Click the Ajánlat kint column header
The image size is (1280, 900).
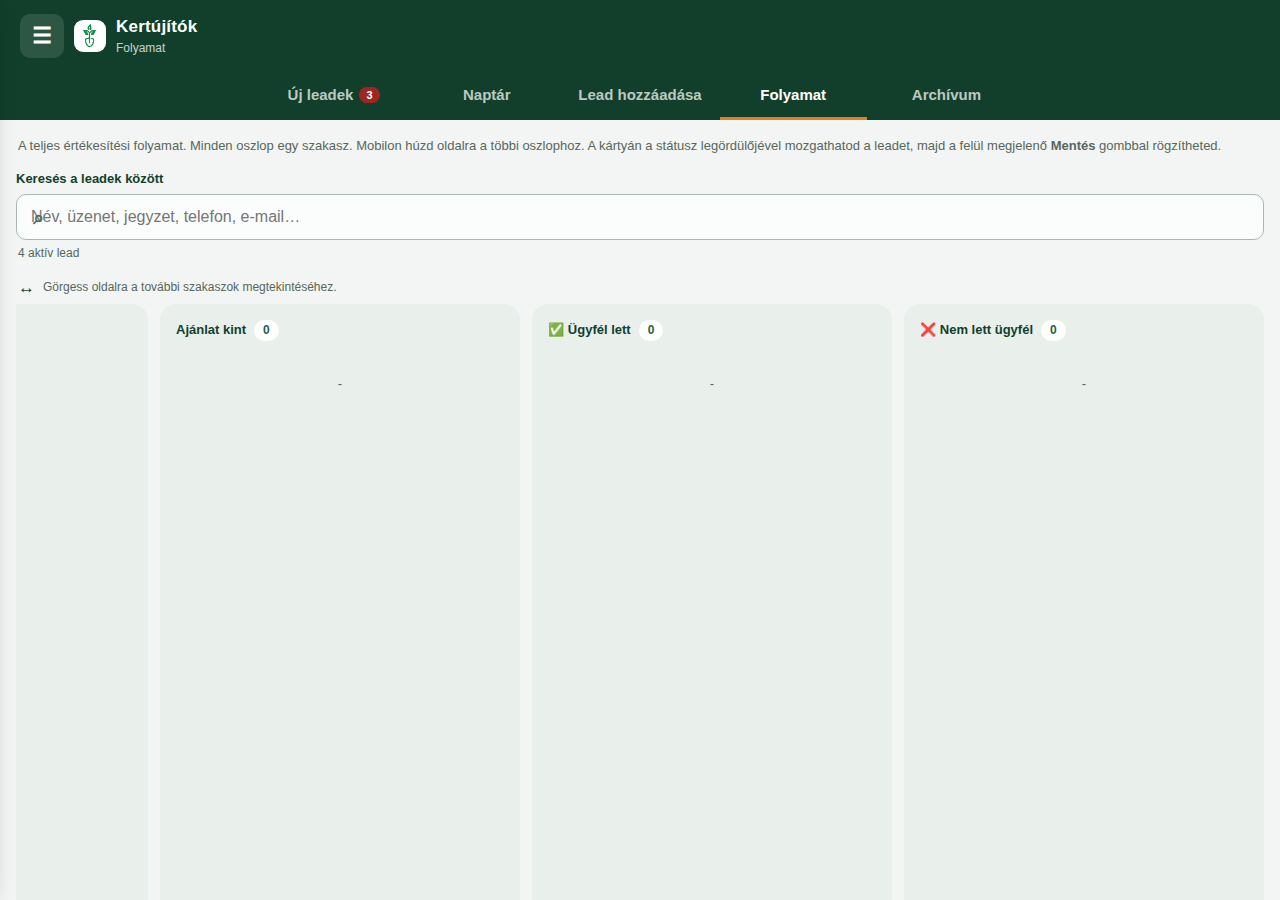211,330
